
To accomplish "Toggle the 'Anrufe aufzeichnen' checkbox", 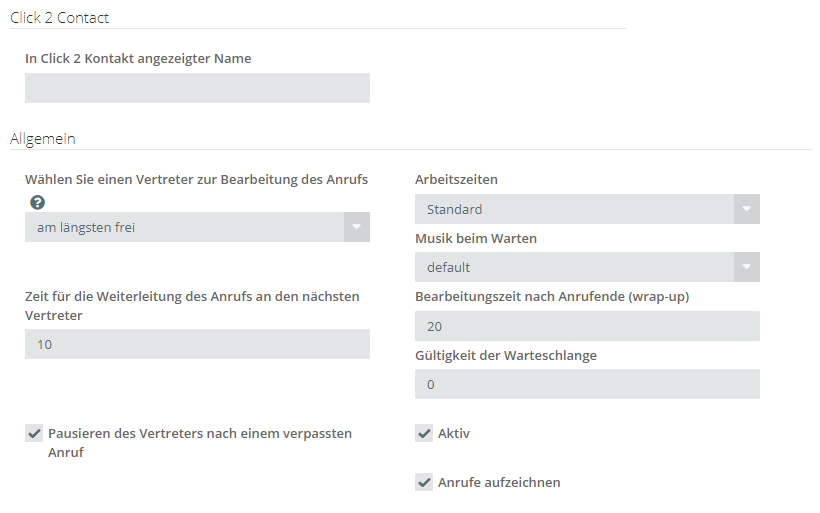I will (x=424, y=482).
